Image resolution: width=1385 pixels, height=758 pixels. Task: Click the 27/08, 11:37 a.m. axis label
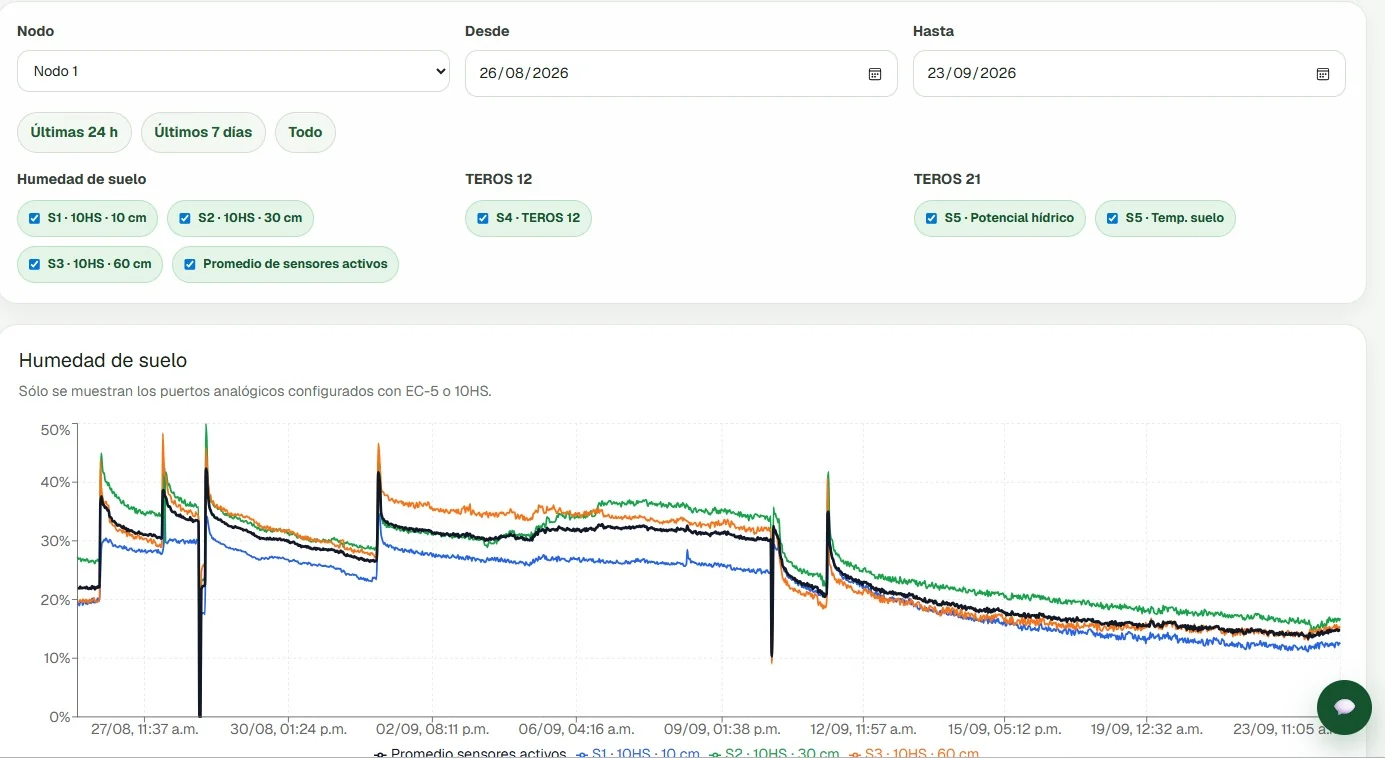[144, 729]
